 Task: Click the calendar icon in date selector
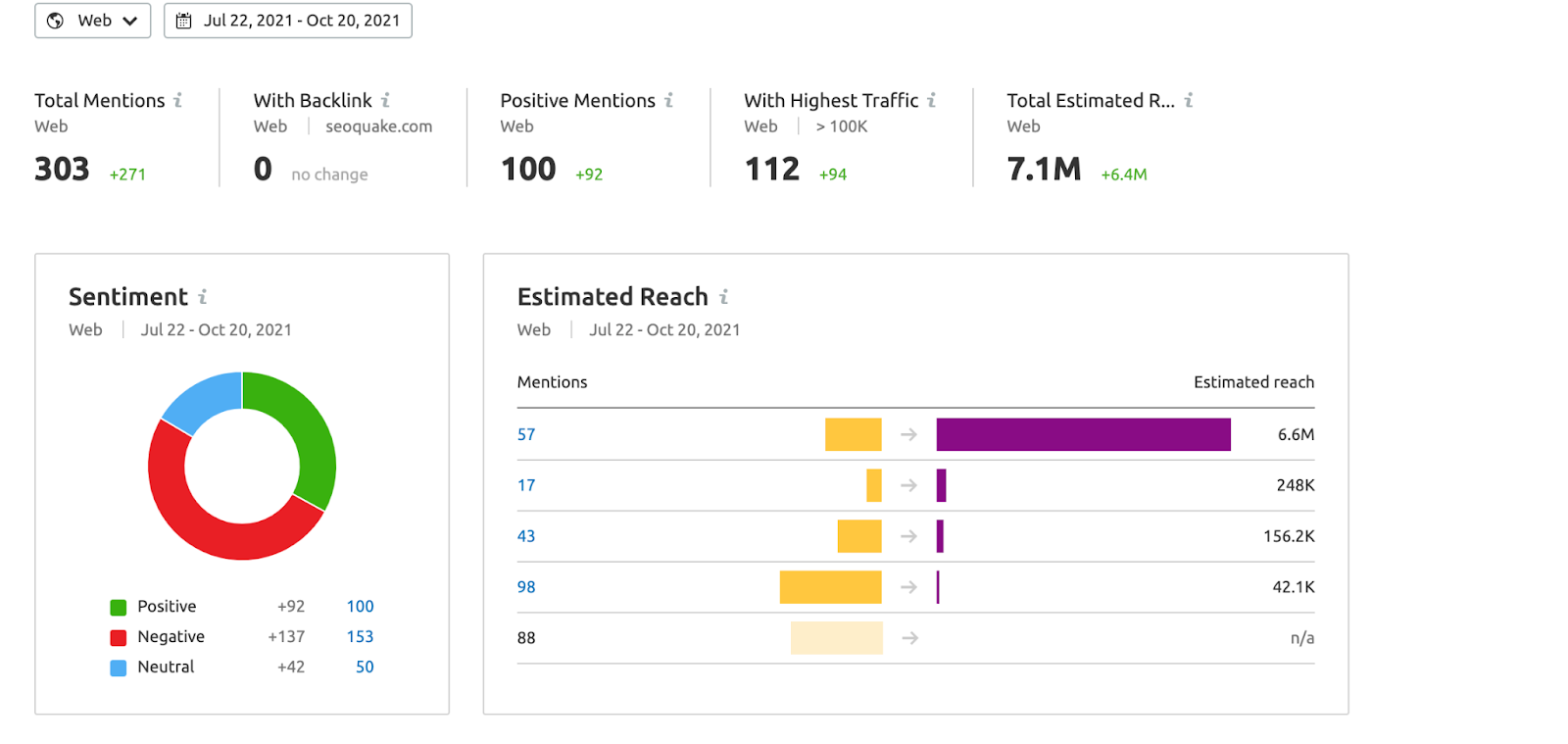click(183, 21)
